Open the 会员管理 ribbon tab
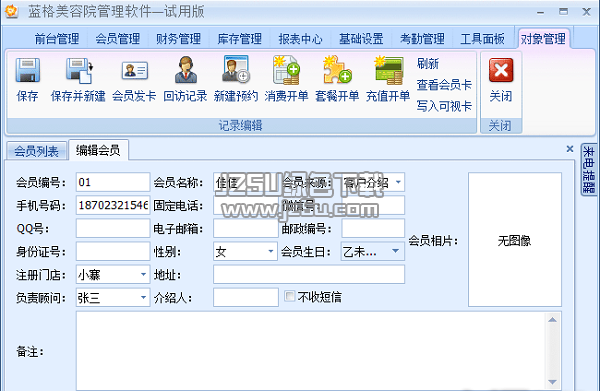The image size is (601, 391). coord(118,39)
